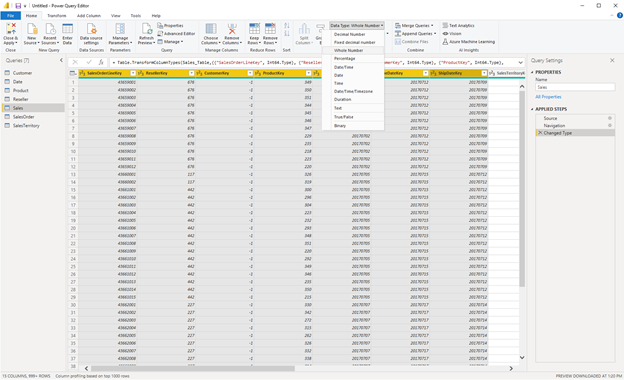Screen dimensions: 624x380
Task: Click the query Name input field
Action: click(575, 87)
